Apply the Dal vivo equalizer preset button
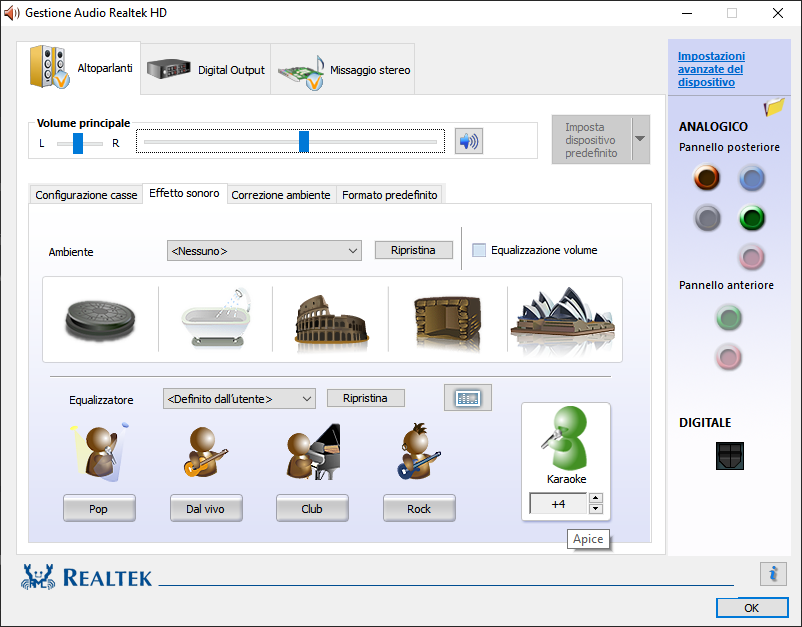The image size is (802, 627). [206, 508]
